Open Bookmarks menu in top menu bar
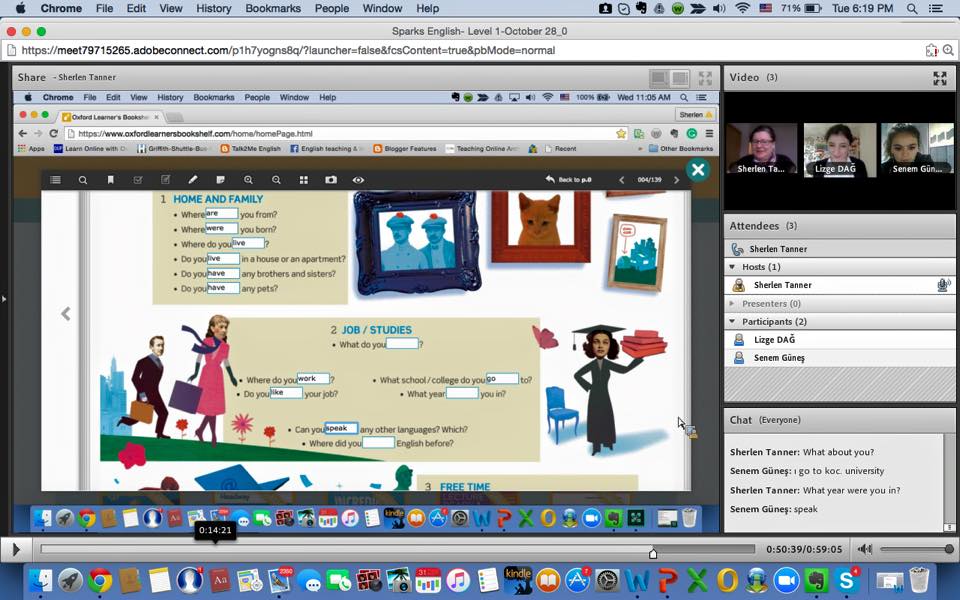Viewport: 960px width, 600px height. (x=273, y=9)
